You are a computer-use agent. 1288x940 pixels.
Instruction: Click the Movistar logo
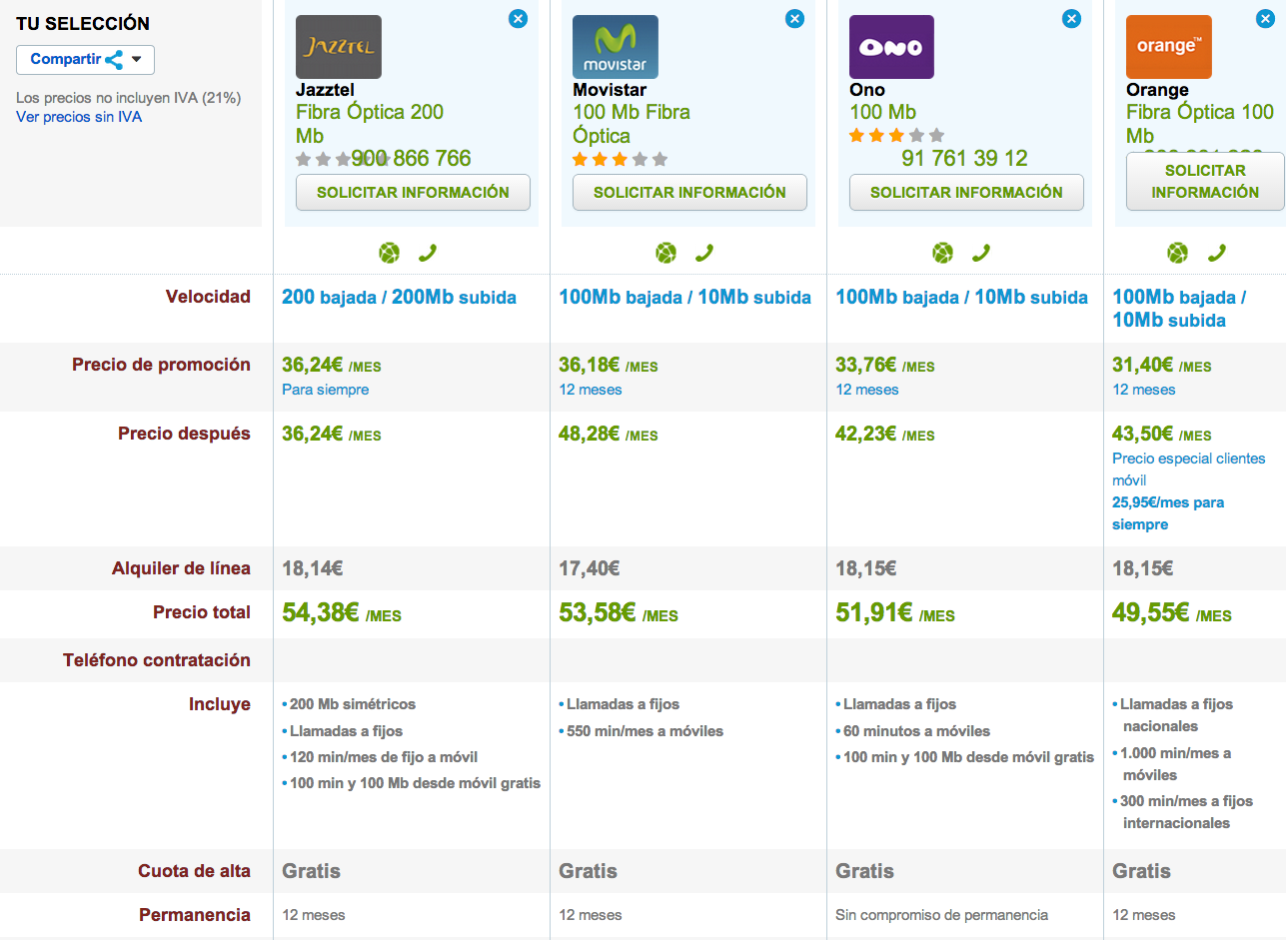pos(616,47)
